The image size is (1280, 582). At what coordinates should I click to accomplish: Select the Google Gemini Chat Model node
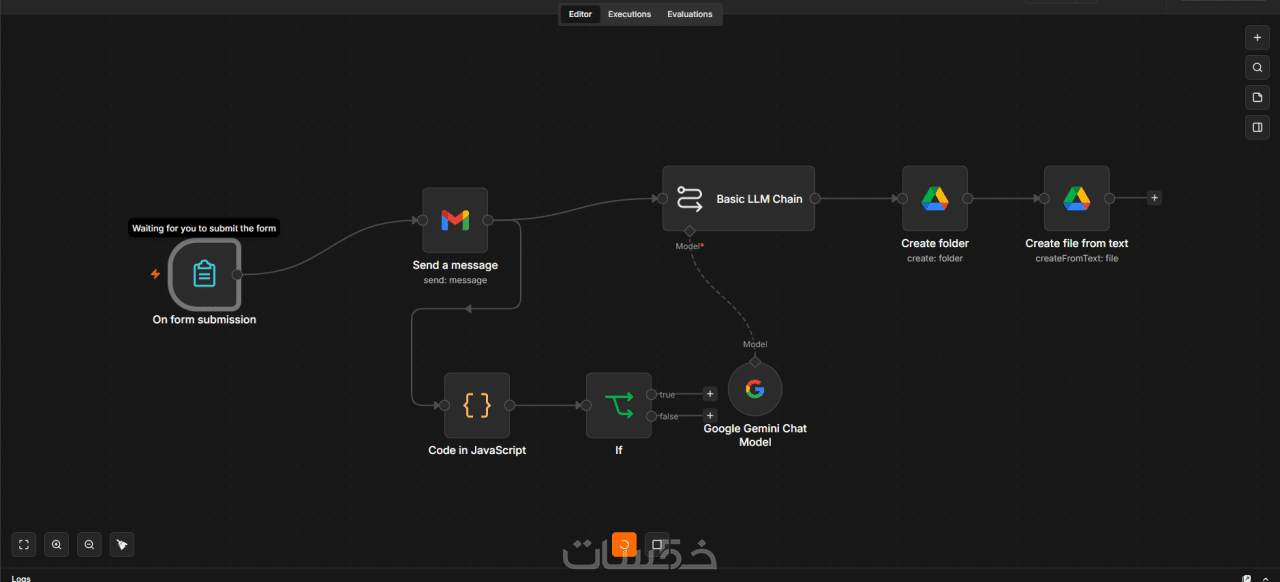point(755,389)
